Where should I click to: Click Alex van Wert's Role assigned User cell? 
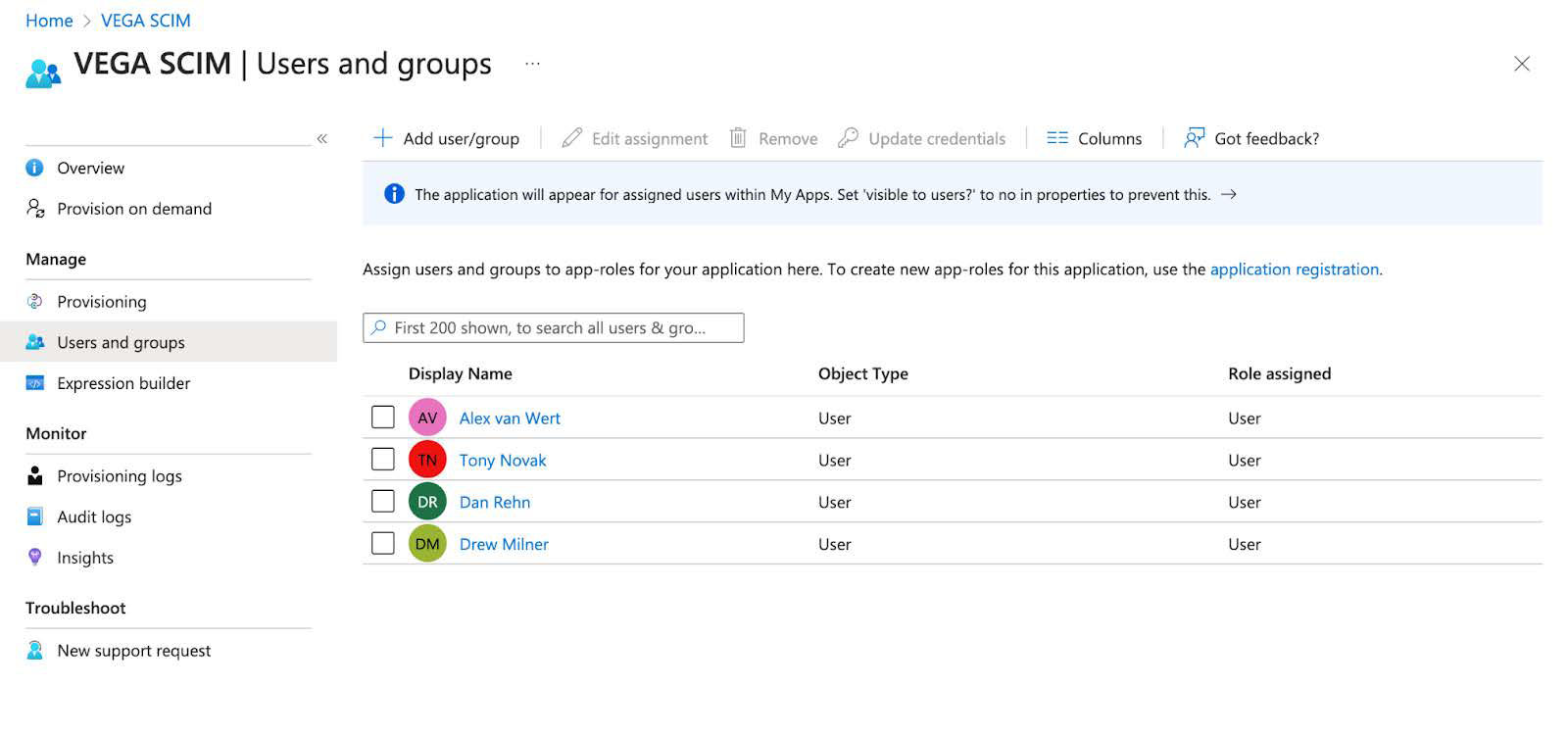(x=1244, y=418)
